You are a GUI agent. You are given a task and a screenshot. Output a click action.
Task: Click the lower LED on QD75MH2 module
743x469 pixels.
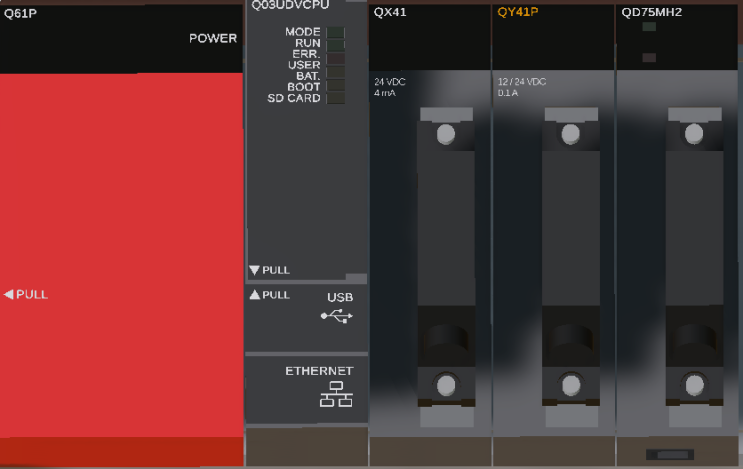(x=649, y=58)
